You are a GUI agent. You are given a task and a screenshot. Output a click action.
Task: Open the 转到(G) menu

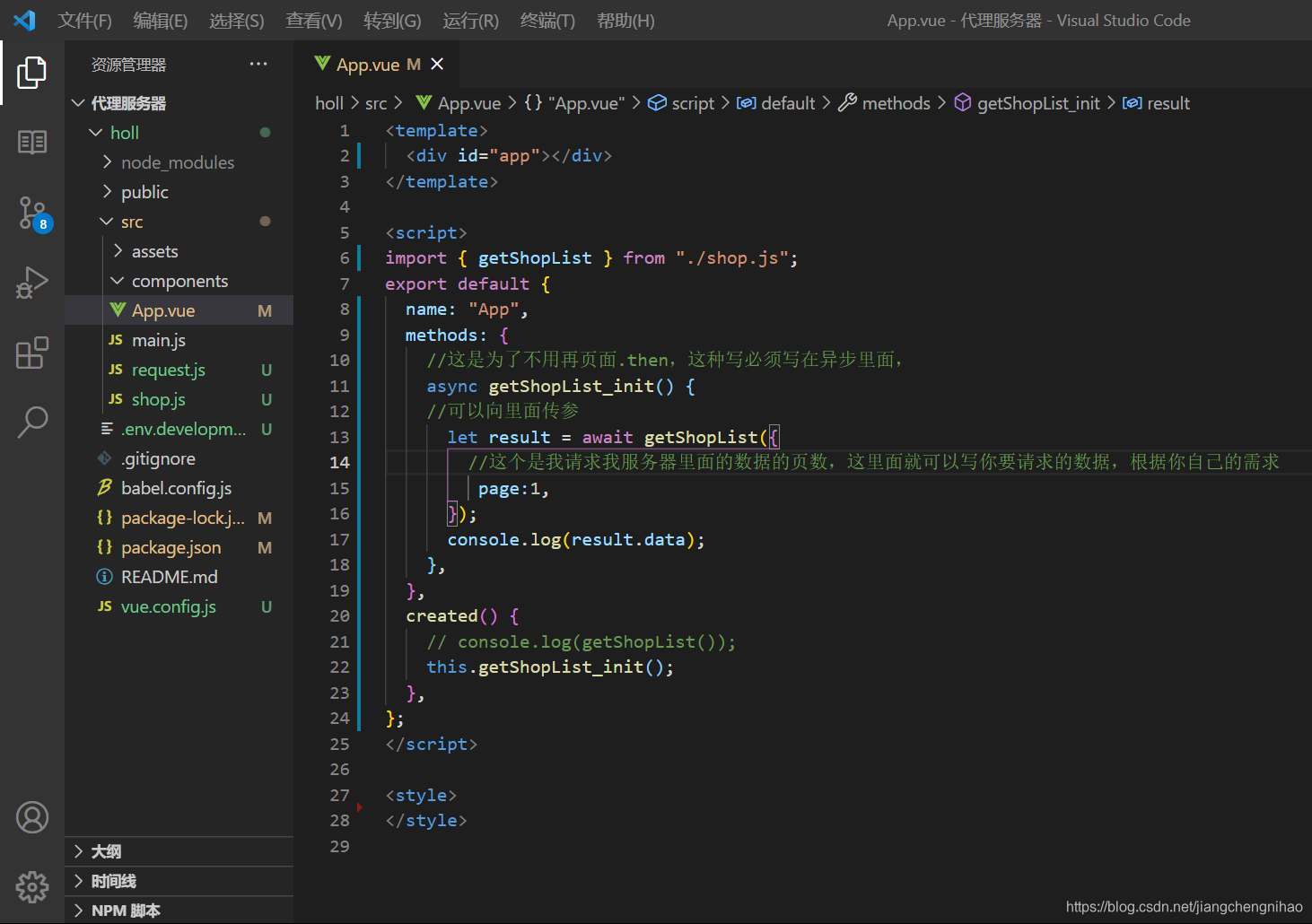pos(392,21)
